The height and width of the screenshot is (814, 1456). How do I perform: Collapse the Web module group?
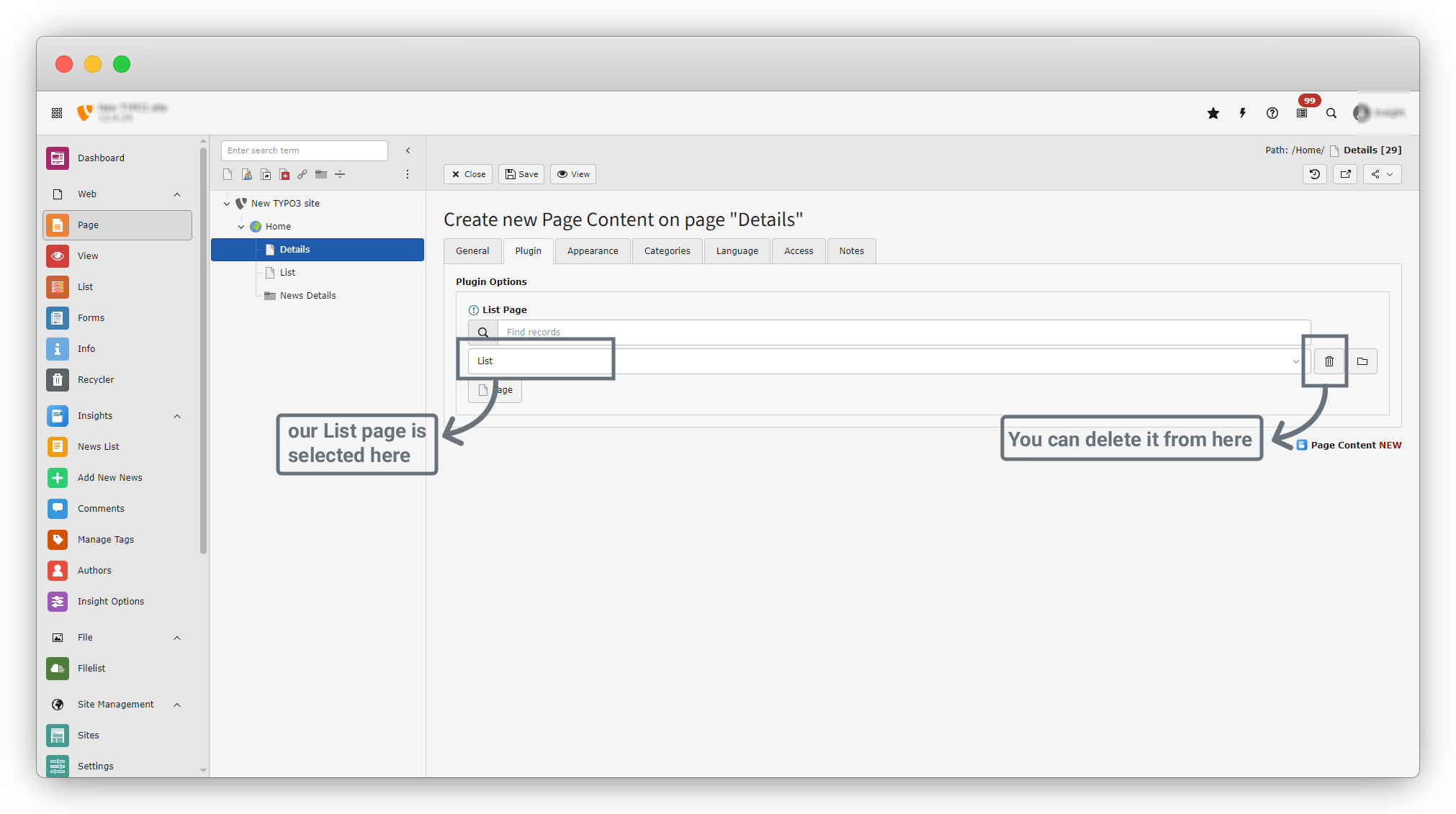(177, 194)
